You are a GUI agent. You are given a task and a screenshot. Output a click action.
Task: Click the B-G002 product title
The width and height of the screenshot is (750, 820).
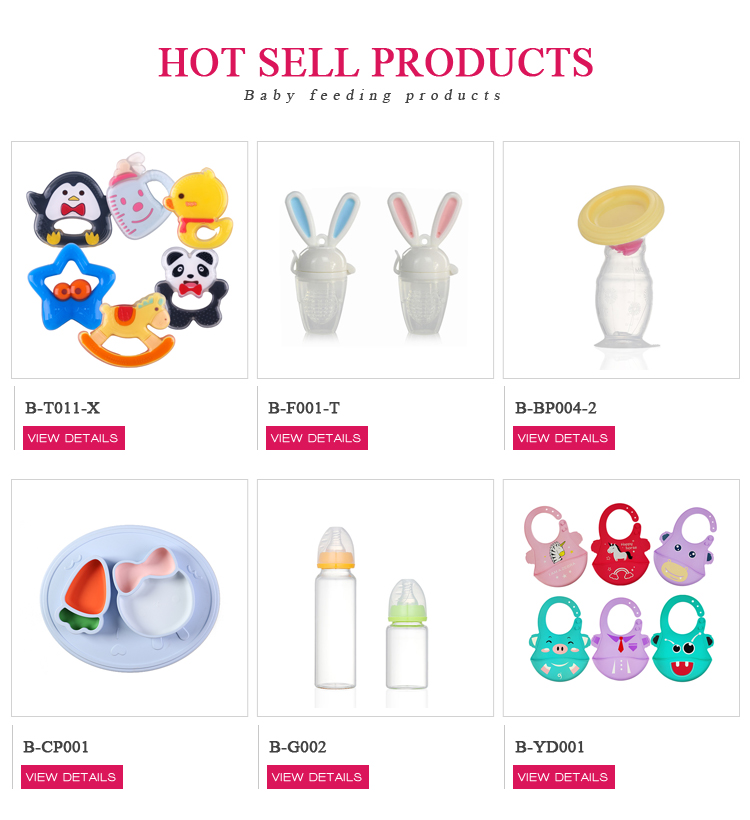click(x=298, y=747)
